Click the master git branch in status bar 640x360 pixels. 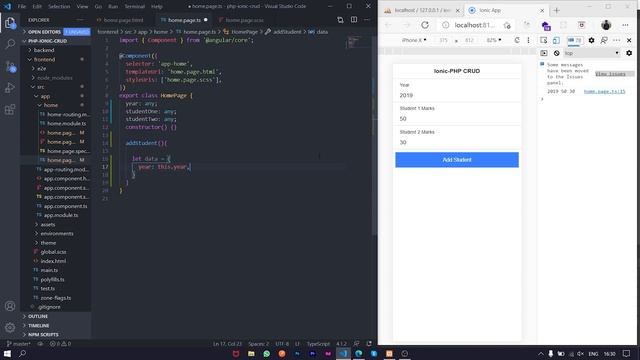click(x=19, y=344)
